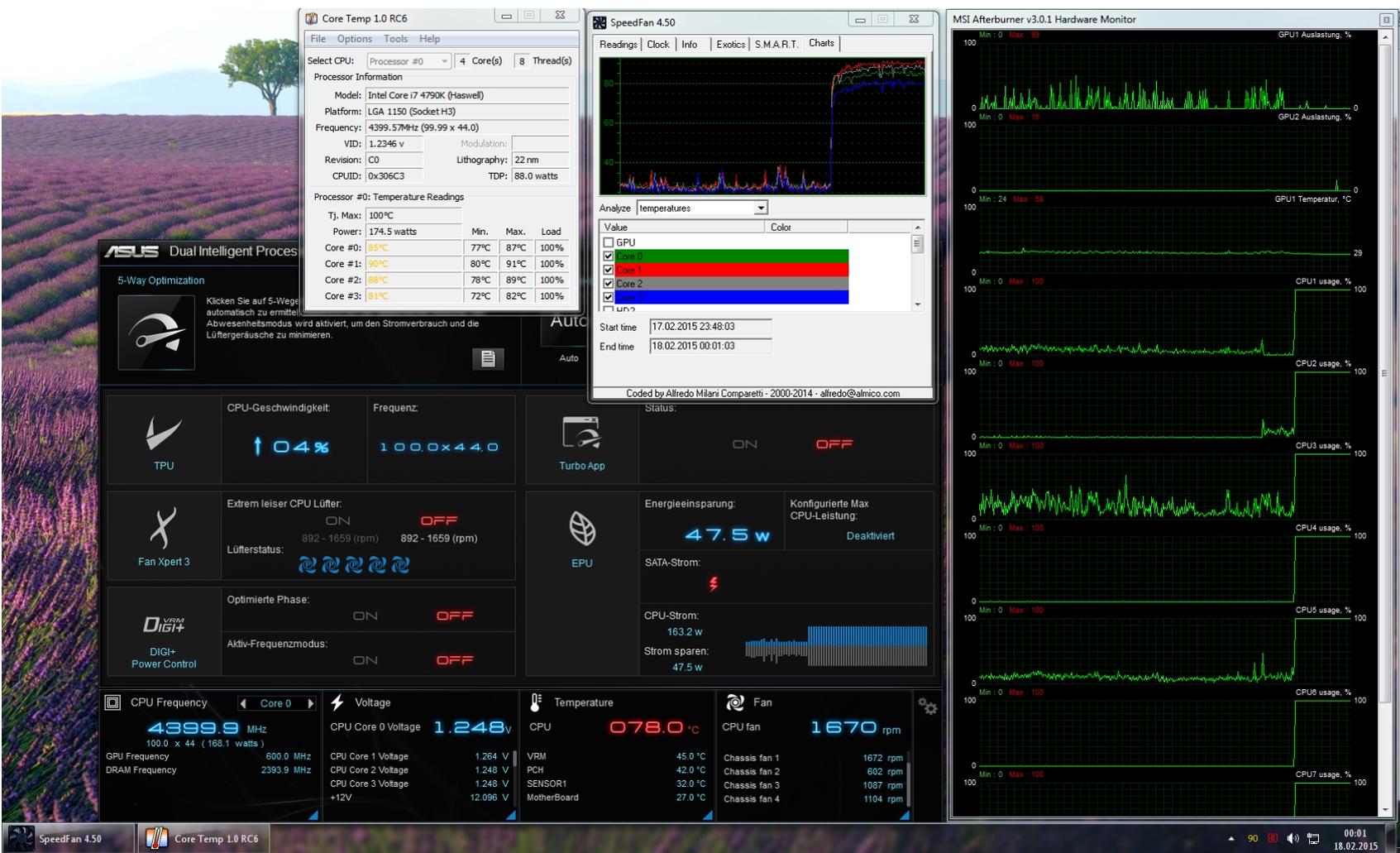
Task: Open the Analyze temperatures dropdown in SpeedFan
Action: pos(702,208)
